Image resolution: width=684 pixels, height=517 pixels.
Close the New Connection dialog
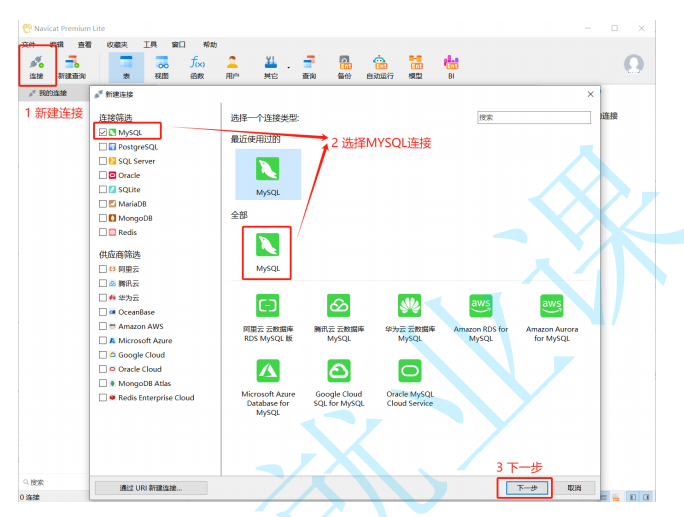pyautogui.click(x=590, y=94)
